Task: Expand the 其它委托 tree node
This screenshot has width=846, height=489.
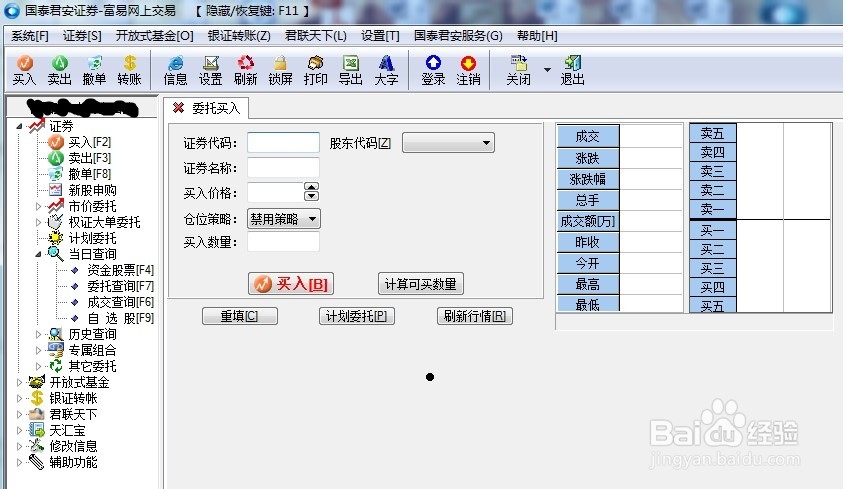Action: click(x=38, y=366)
